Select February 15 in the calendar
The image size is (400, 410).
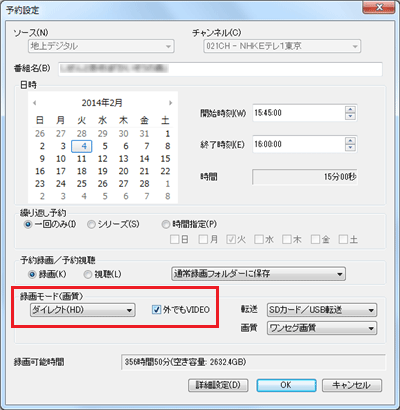(165, 159)
